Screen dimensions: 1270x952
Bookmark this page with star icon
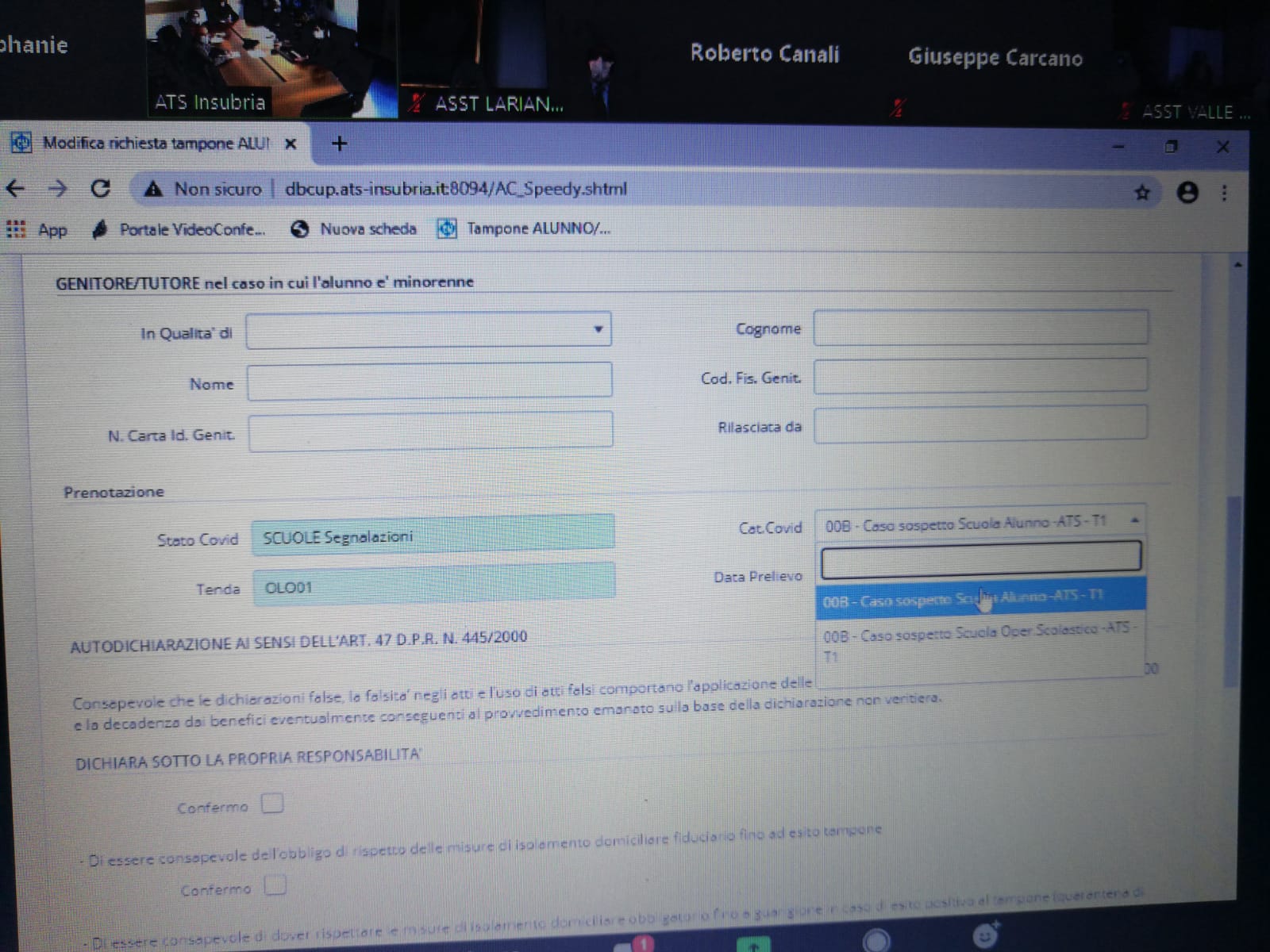point(1141,193)
